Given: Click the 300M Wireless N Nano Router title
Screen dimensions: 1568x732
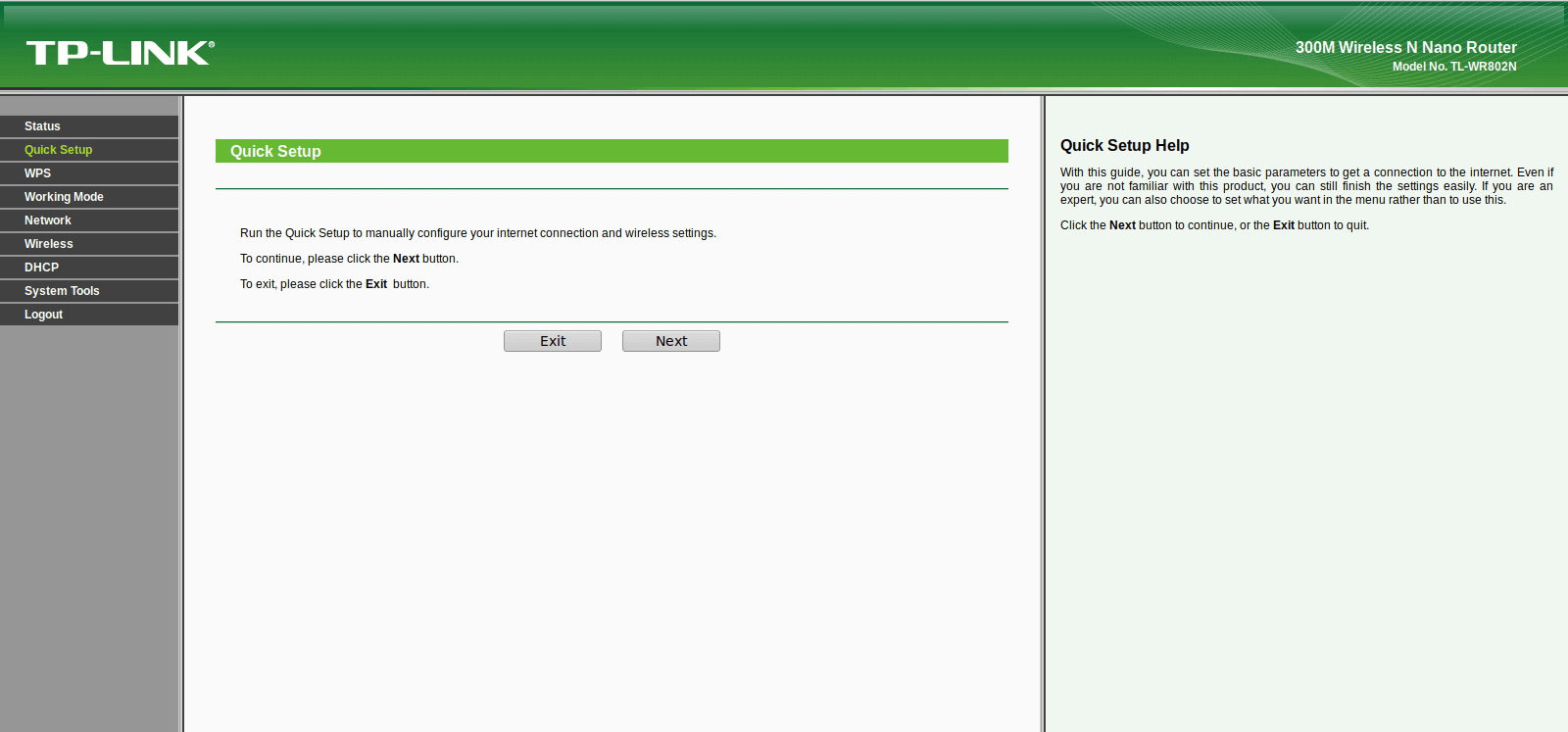Looking at the screenshot, I should click(1406, 47).
